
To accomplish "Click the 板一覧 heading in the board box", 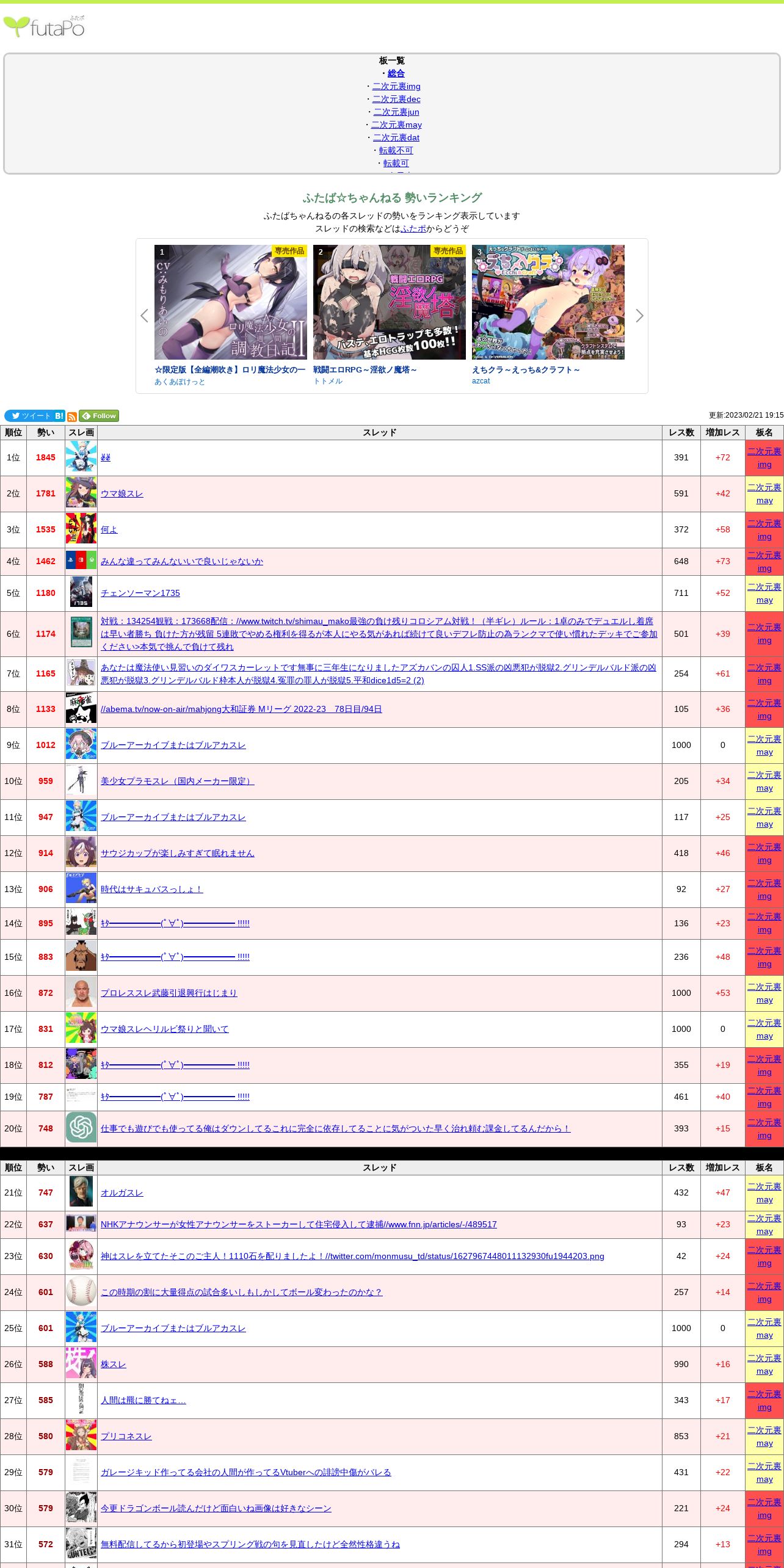I will click(x=392, y=60).
